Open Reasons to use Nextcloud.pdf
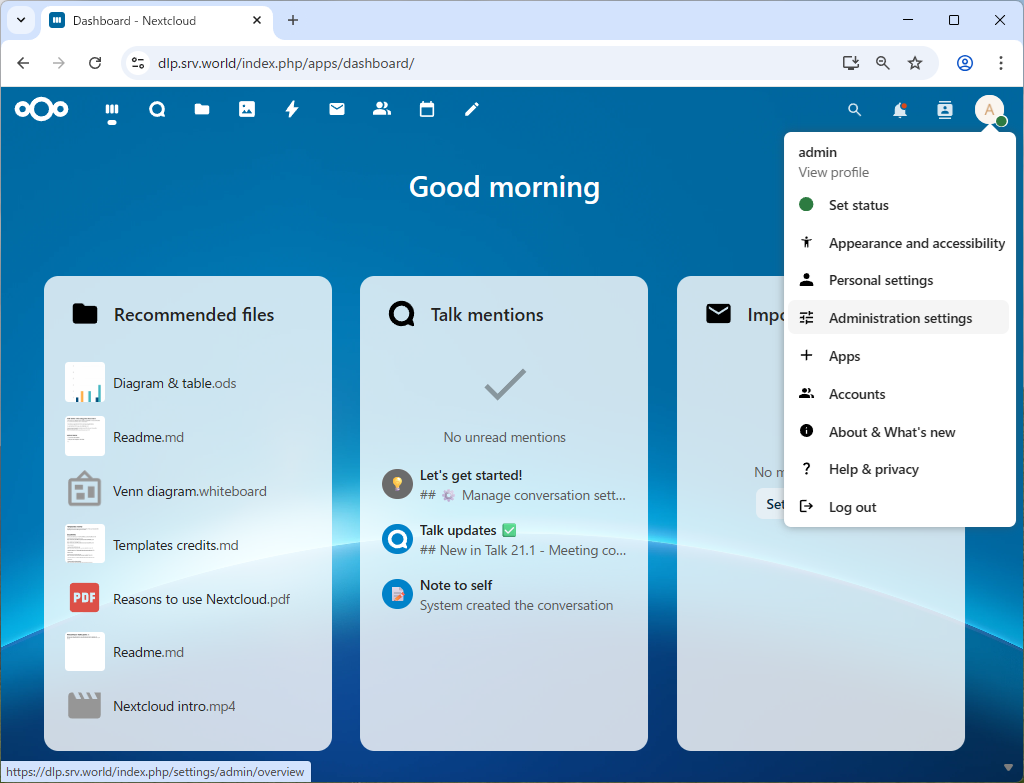 point(201,599)
